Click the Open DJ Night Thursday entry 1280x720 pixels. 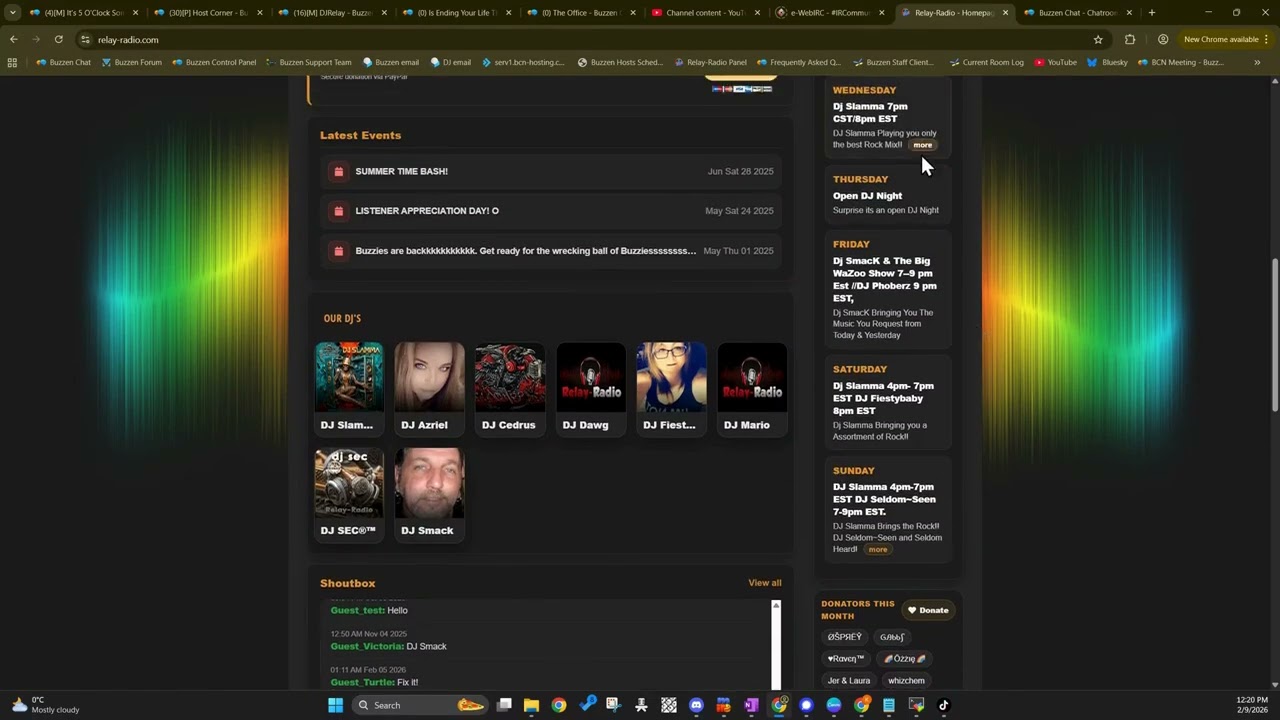pyautogui.click(x=887, y=194)
